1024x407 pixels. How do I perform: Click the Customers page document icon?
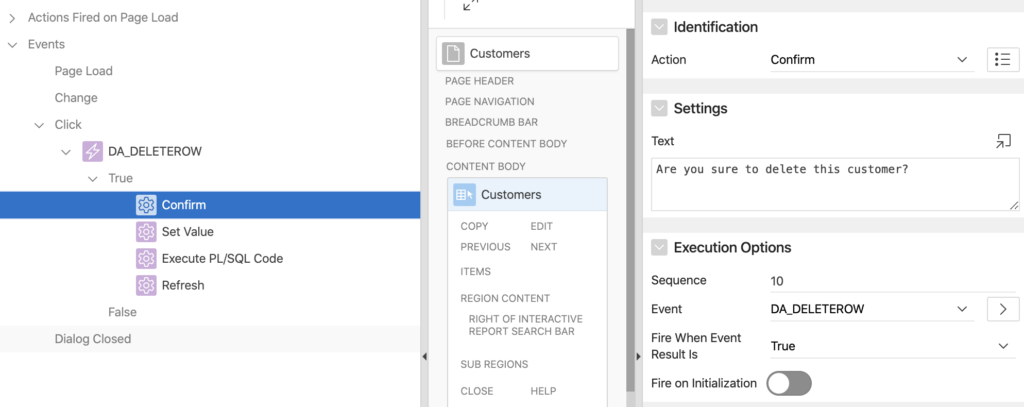453,54
